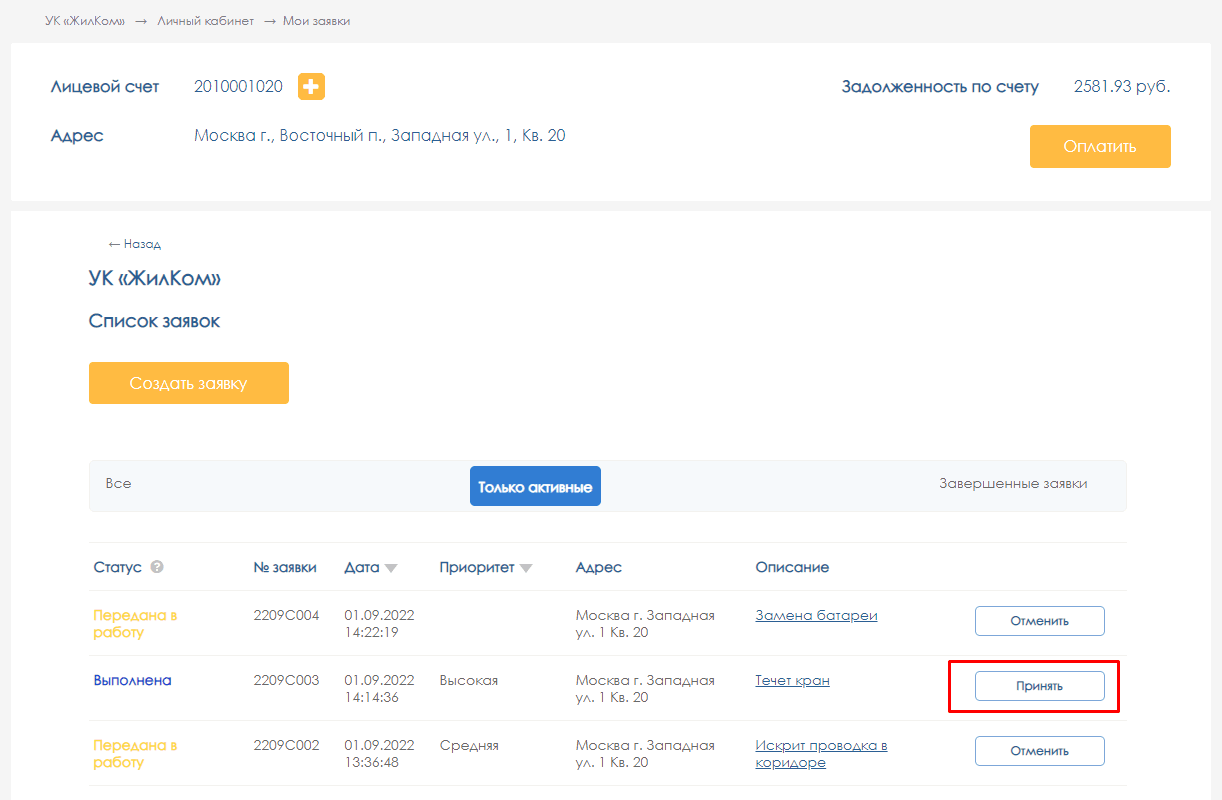
Task: Switch to the Все filter tab
Action: coord(118,484)
